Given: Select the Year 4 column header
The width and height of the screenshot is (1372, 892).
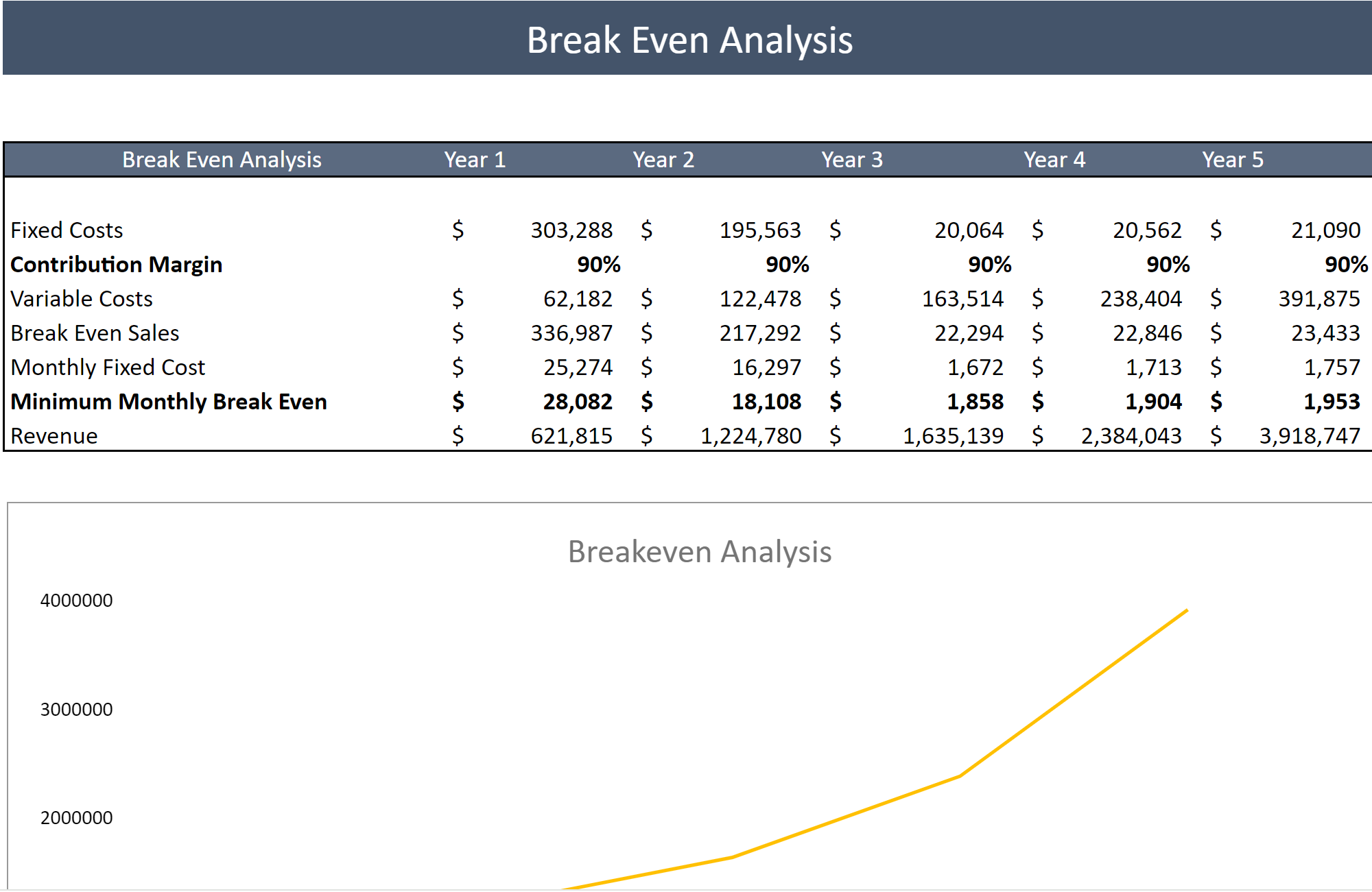Looking at the screenshot, I should pyautogui.click(x=1054, y=160).
